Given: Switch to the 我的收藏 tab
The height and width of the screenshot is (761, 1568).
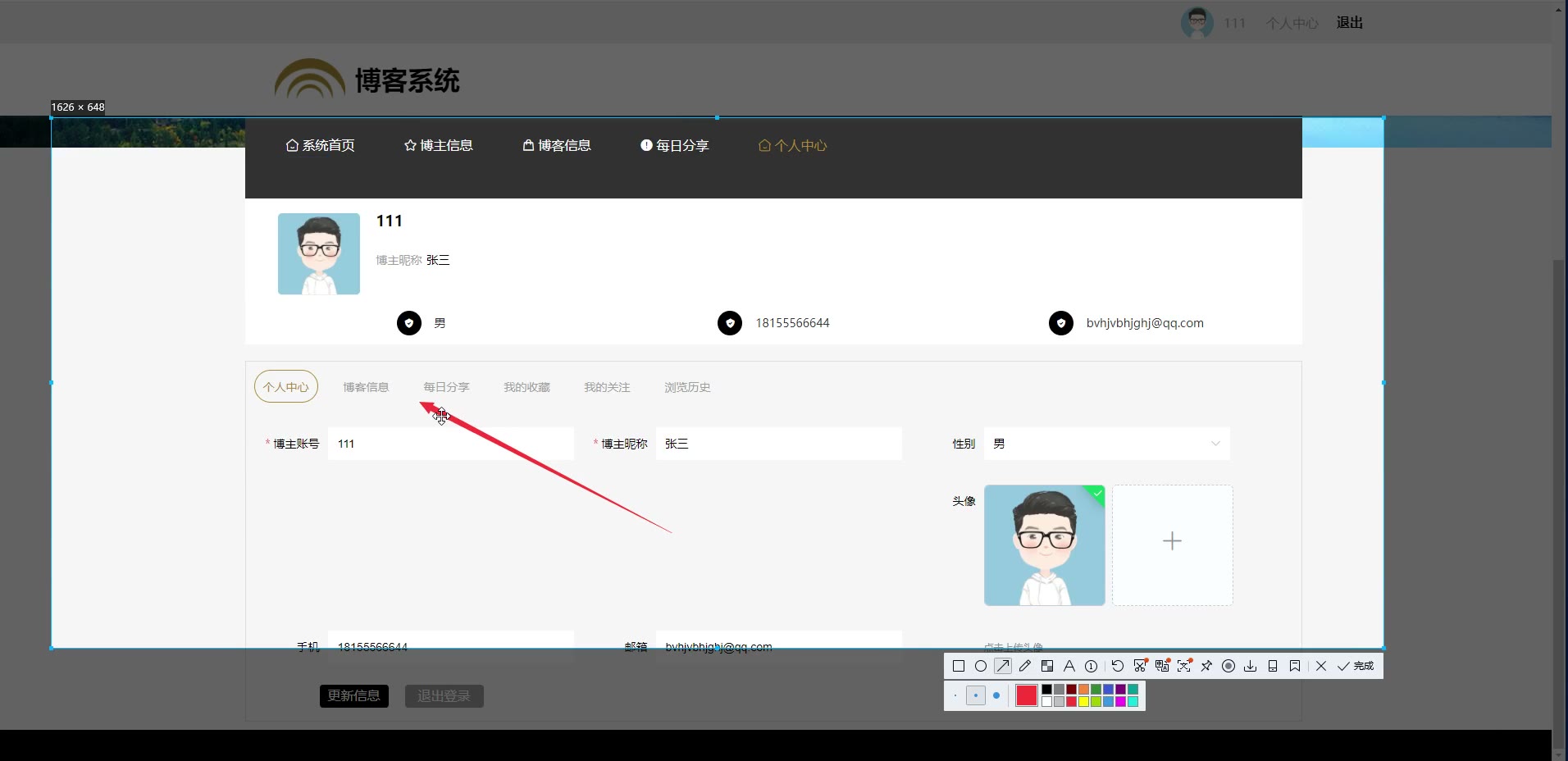Looking at the screenshot, I should tap(526, 387).
